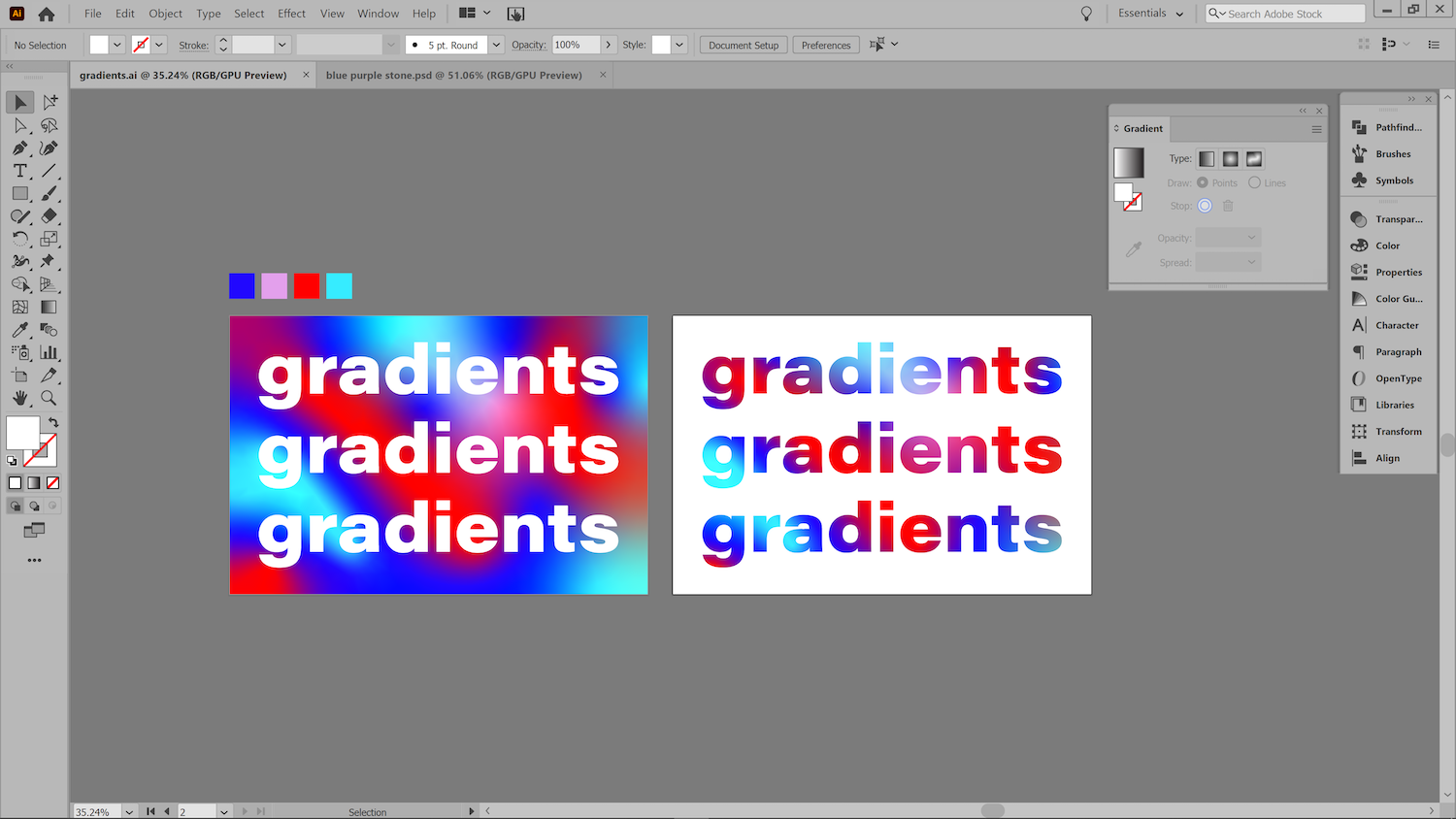The height and width of the screenshot is (819, 1456).
Task: Swap fill and stroke arrow
Action: 54,423
